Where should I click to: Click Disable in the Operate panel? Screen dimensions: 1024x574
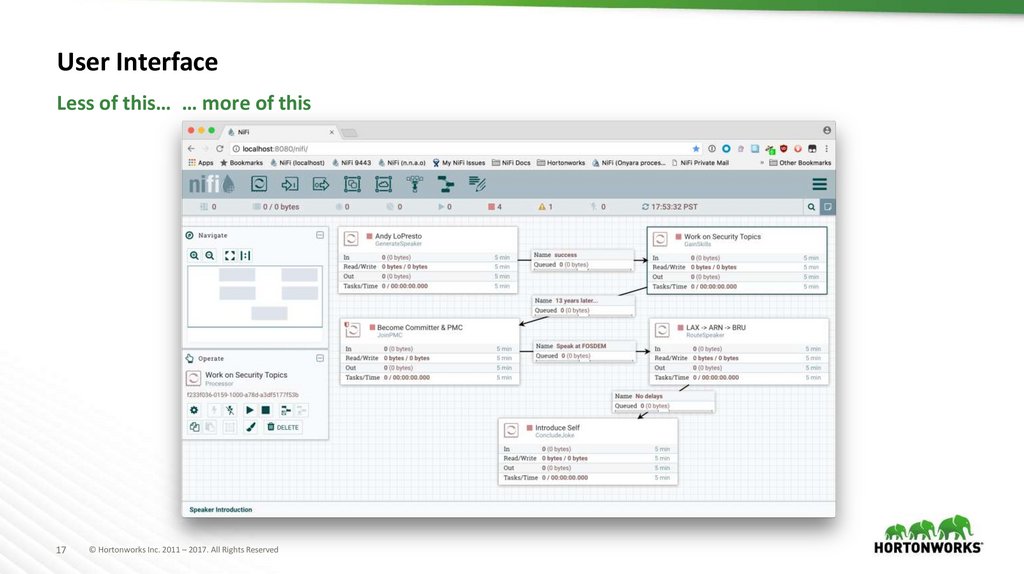(230, 410)
